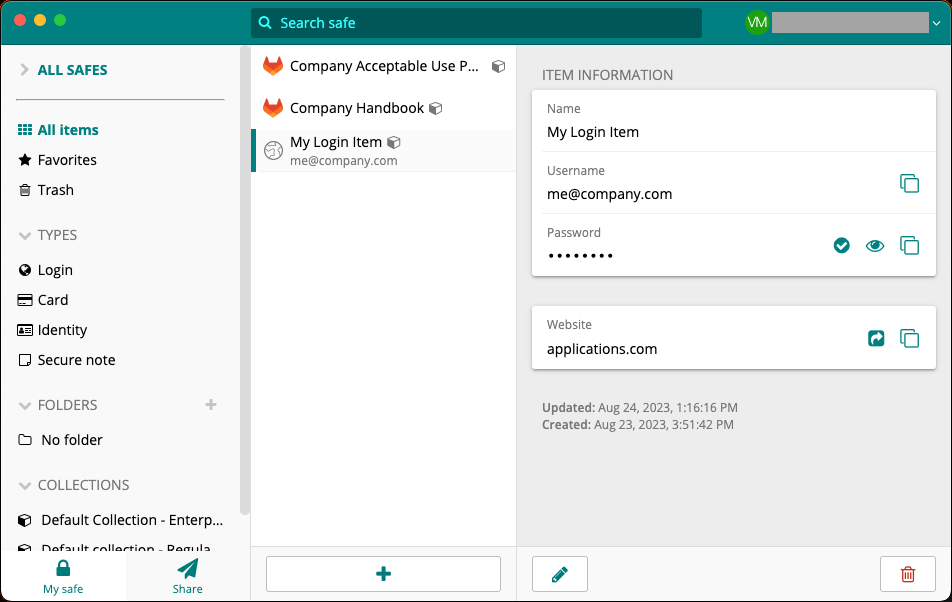The height and width of the screenshot is (602, 952).
Task: Expand the ALL SAFES list
Action: pyautogui.click(x=25, y=70)
